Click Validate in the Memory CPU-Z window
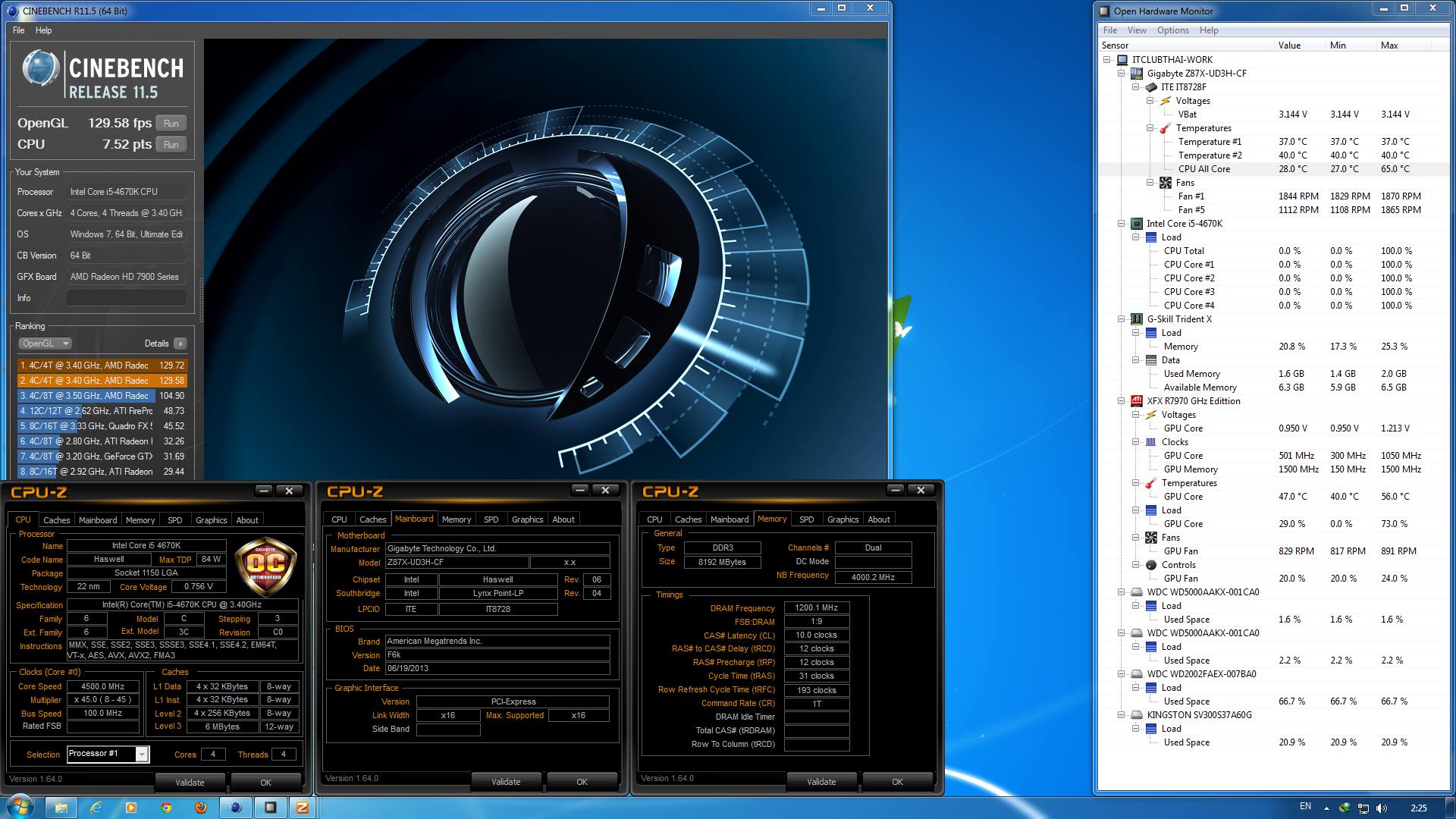This screenshot has height=819, width=1456. [x=821, y=782]
